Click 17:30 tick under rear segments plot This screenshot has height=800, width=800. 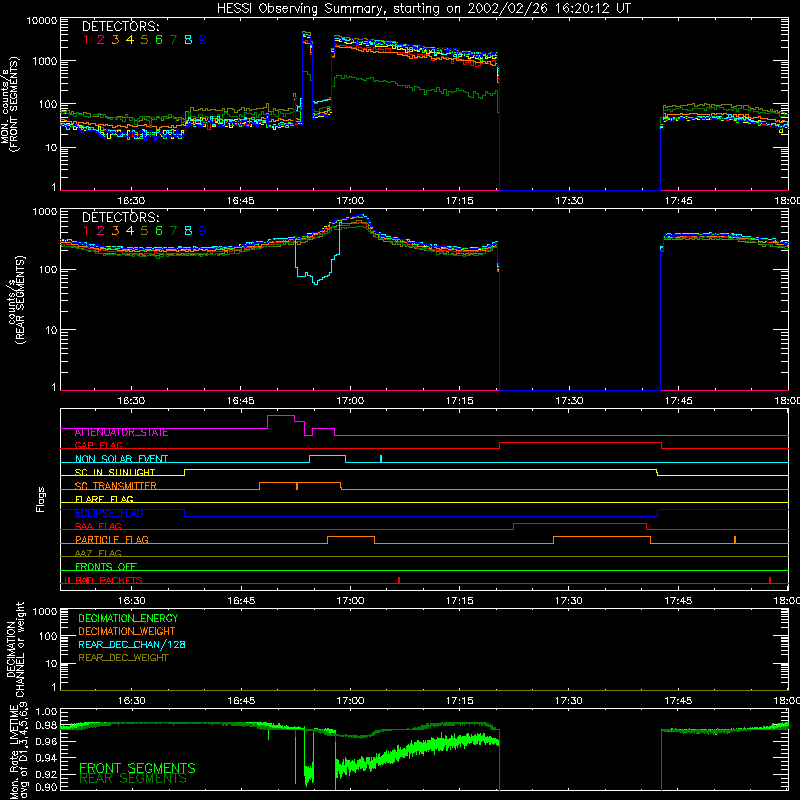click(x=569, y=401)
